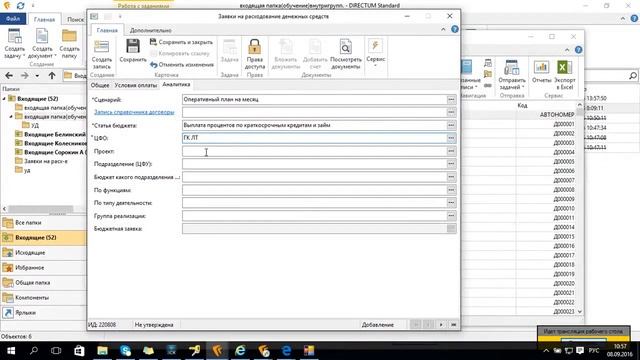Click into the Проект input field
The height and width of the screenshot is (360, 640).
pyautogui.click(x=314, y=151)
